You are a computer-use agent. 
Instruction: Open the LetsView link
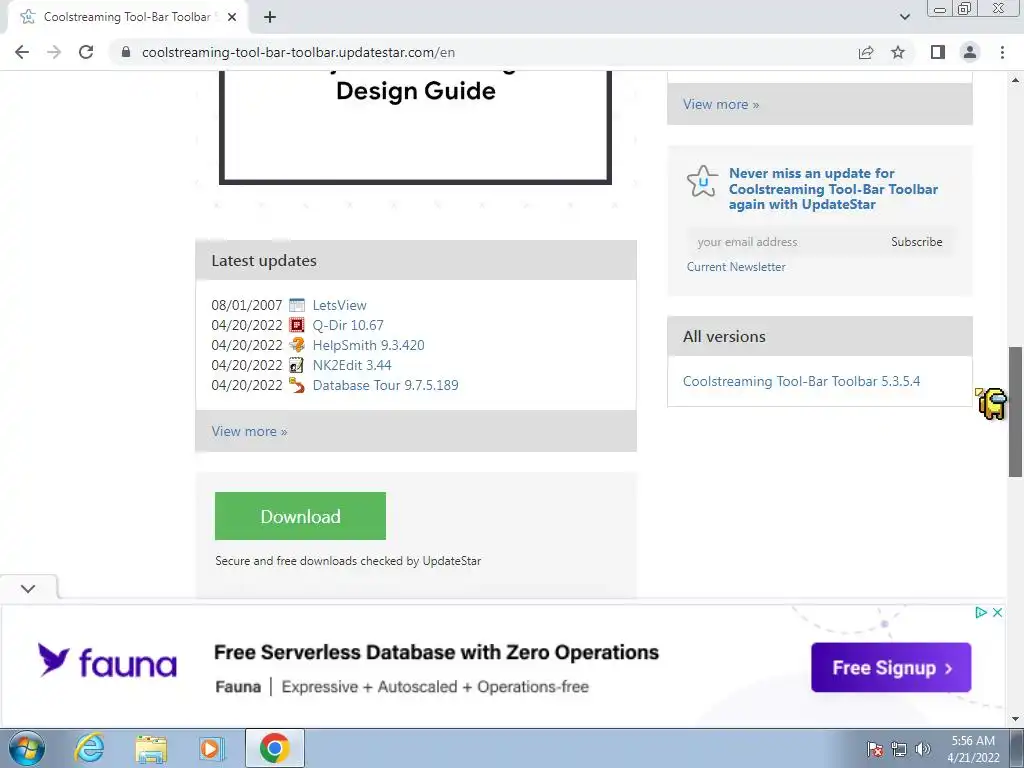pos(340,305)
